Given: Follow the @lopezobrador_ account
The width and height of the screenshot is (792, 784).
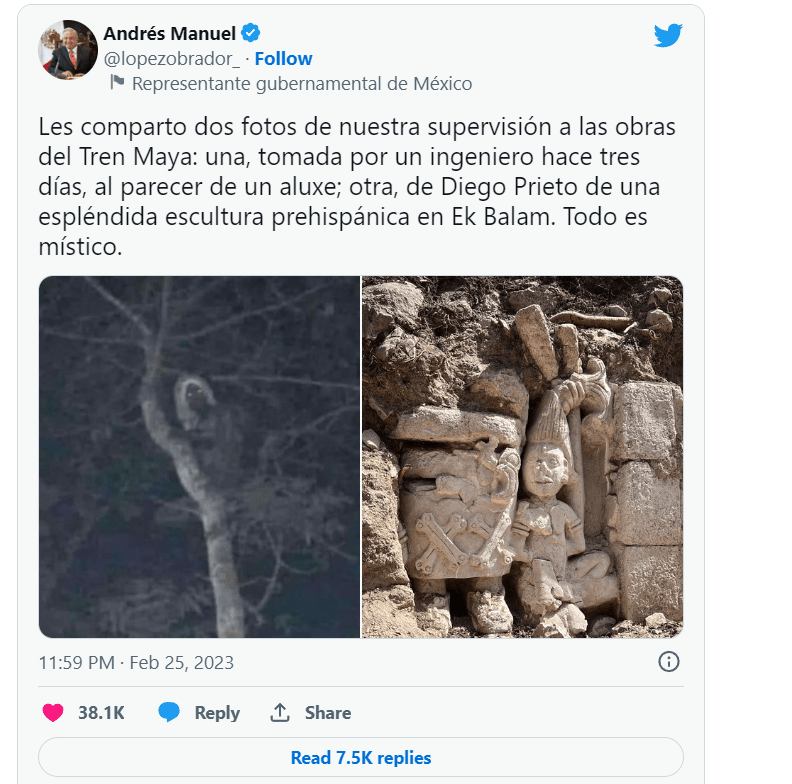Looking at the screenshot, I should click(x=283, y=59).
